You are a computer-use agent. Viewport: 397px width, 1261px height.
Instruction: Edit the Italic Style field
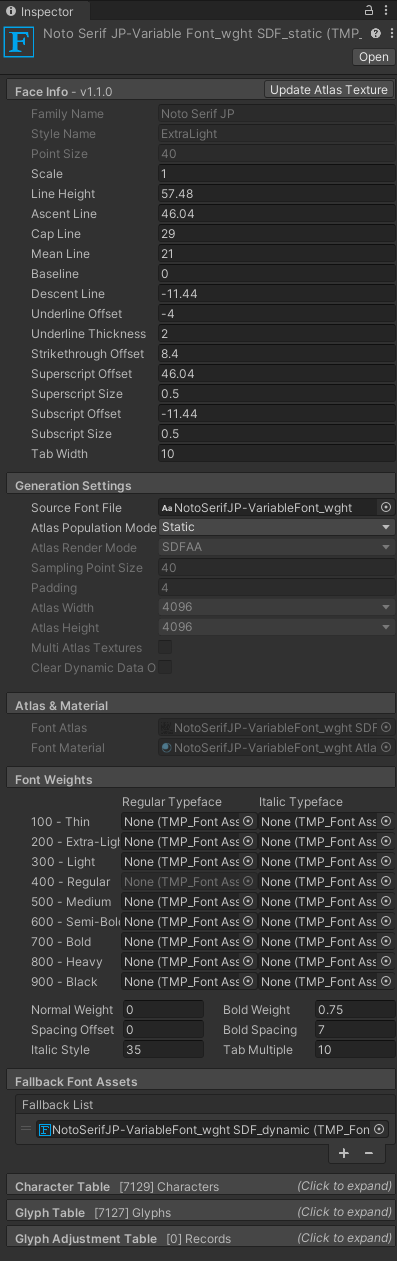click(x=163, y=1050)
